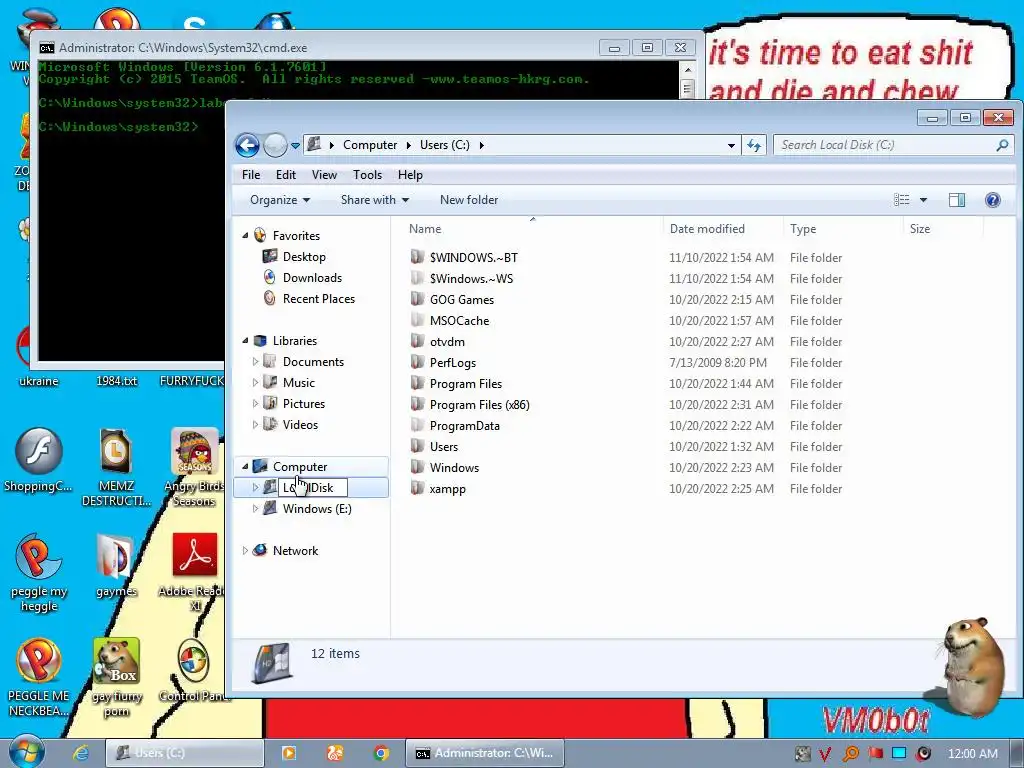This screenshot has width=1024, height=768.
Task: Open the File menu
Action: pos(251,175)
